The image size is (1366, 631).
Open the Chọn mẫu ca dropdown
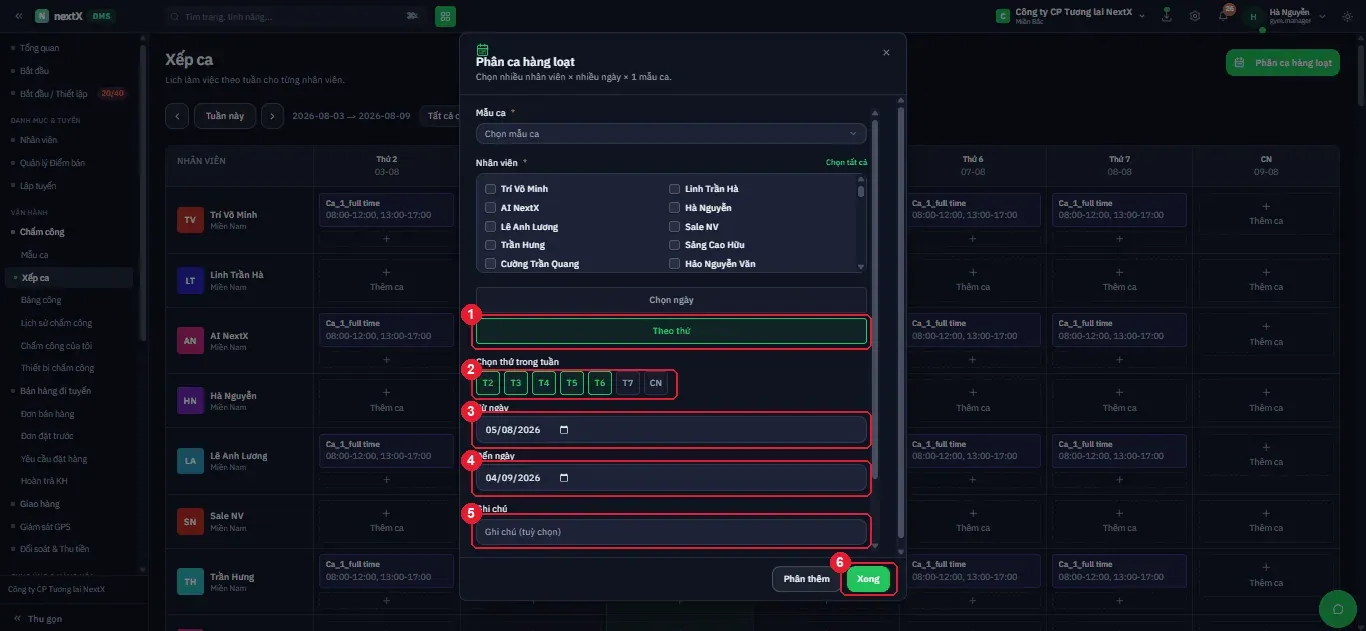coord(671,133)
